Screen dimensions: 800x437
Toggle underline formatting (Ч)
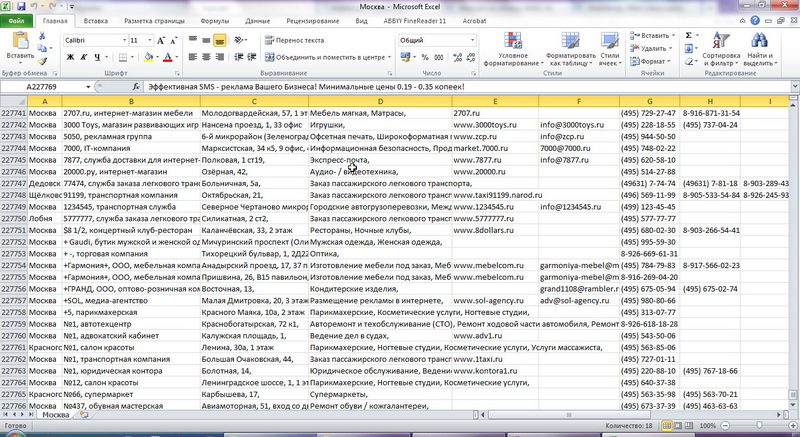click(97, 57)
